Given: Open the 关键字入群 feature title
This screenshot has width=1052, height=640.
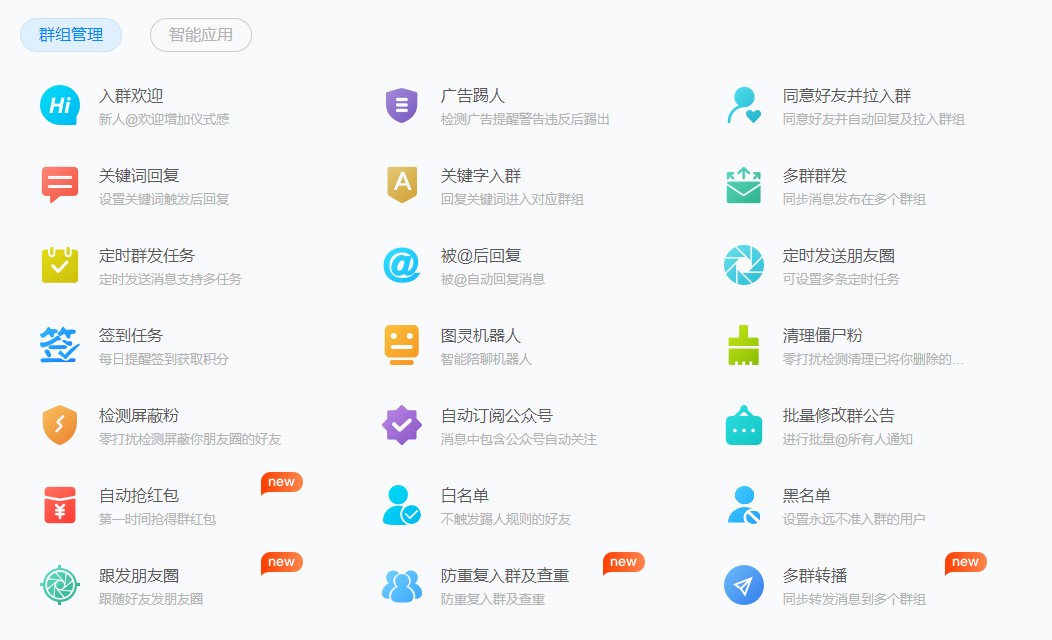Looking at the screenshot, I should pyautogui.click(x=481, y=176).
